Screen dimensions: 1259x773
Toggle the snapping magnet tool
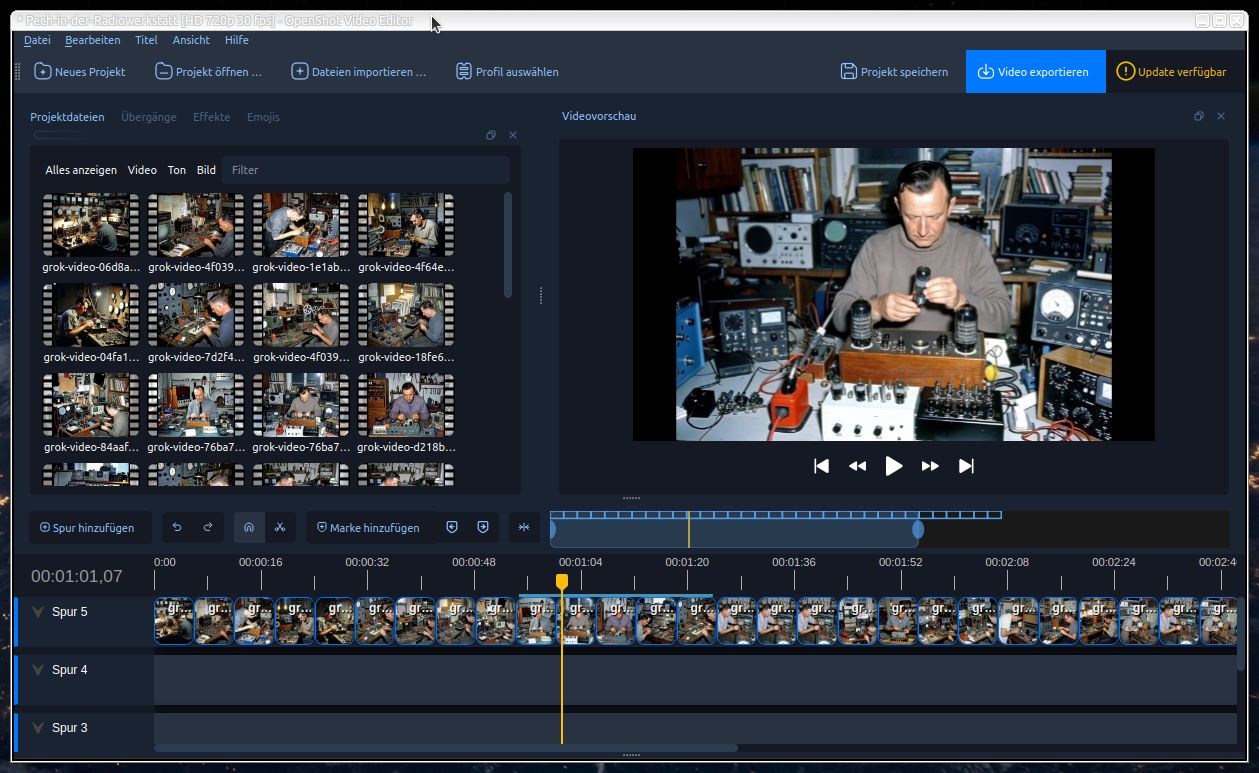pos(249,527)
